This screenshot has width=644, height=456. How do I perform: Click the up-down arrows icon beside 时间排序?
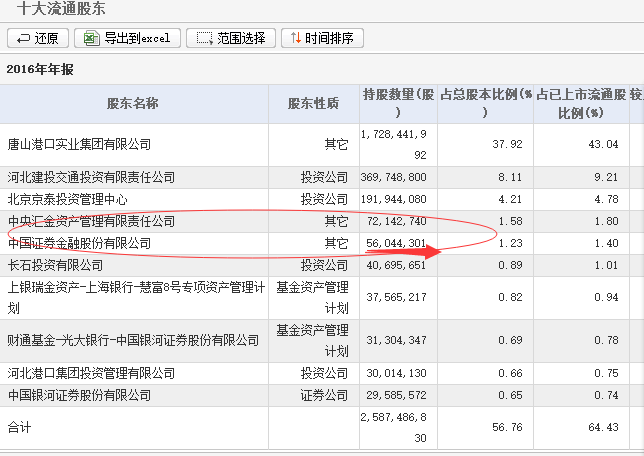[x=296, y=38]
